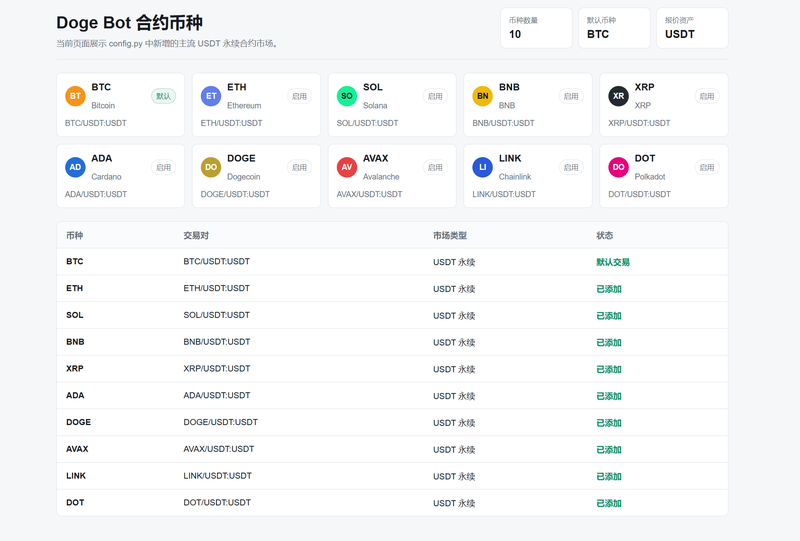Click BTC/USDT:USDT on the BTC card
Screen dimensions: 800x541
(95, 123)
